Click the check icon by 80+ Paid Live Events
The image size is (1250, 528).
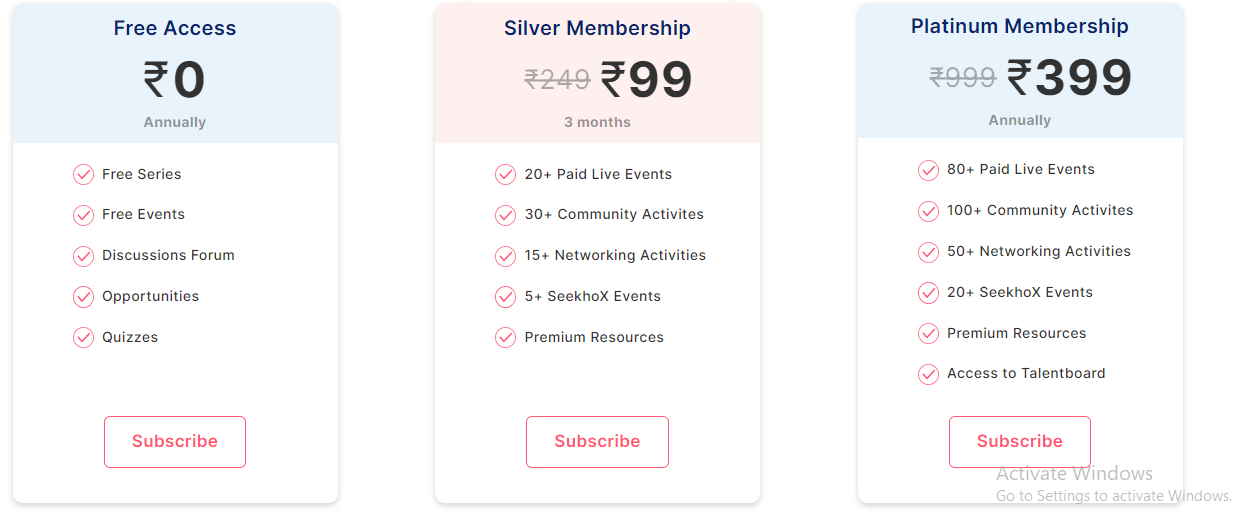pyautogui.click(x=928, y=170)
